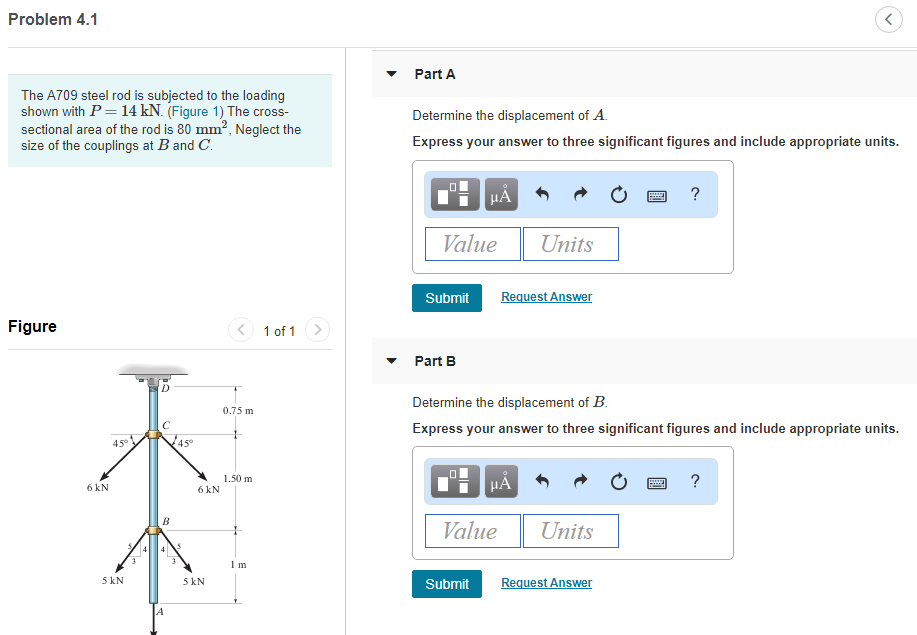Click the undo arrow in Part B
Image resolution: width=917 pixels, height=635 pixels.
click(x=543, y=482)
